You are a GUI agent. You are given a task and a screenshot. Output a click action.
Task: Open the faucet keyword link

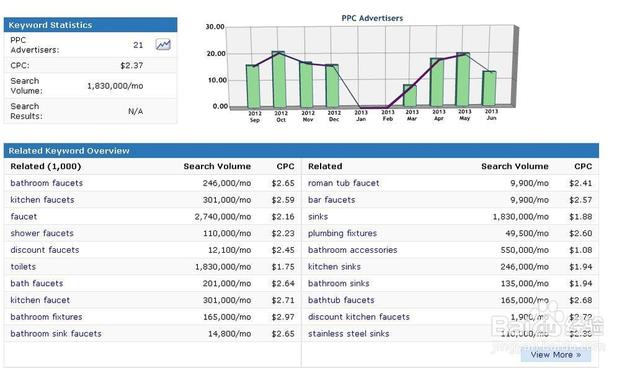point(24,217)
